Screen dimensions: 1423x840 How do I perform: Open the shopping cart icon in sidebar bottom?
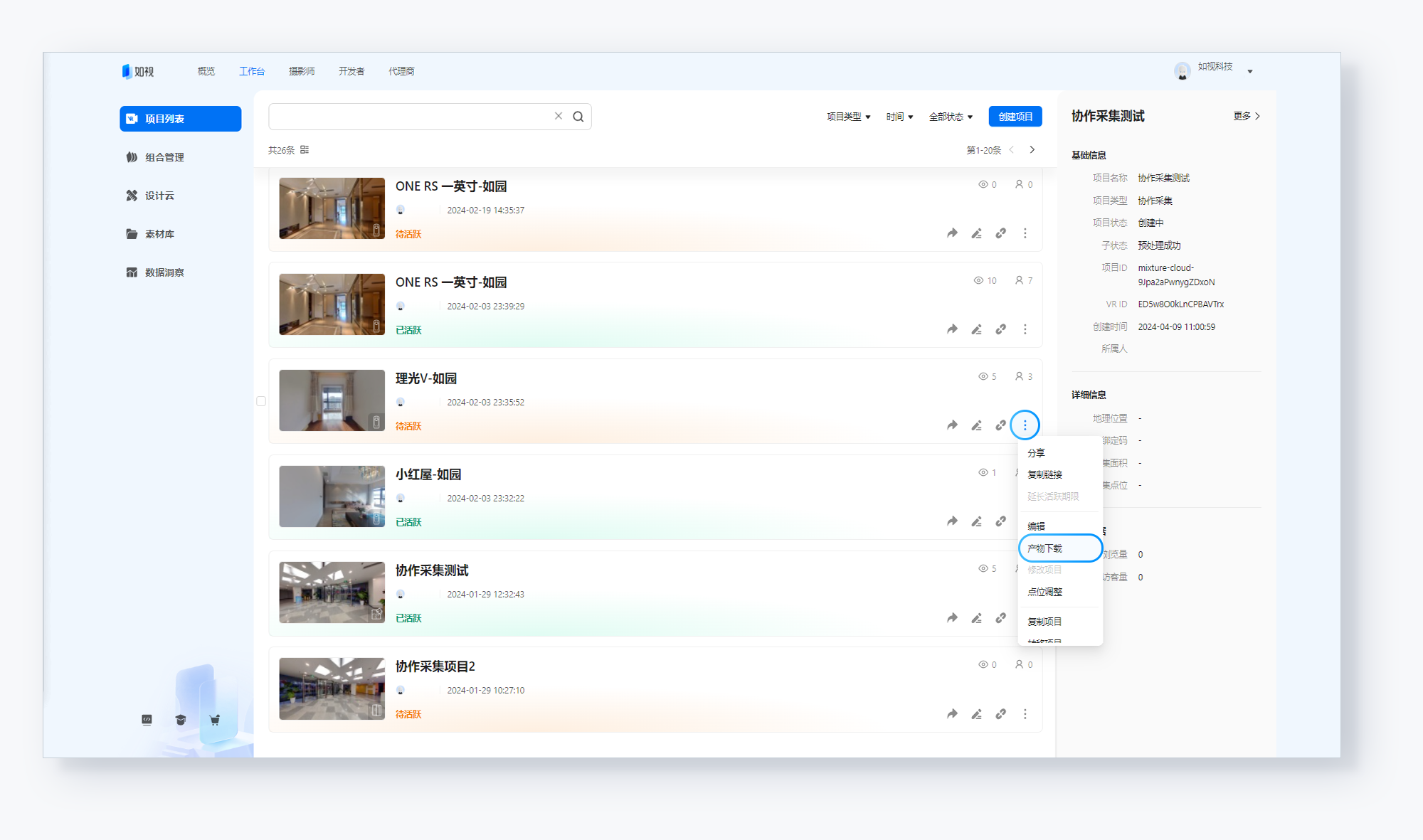click(214, 720)
